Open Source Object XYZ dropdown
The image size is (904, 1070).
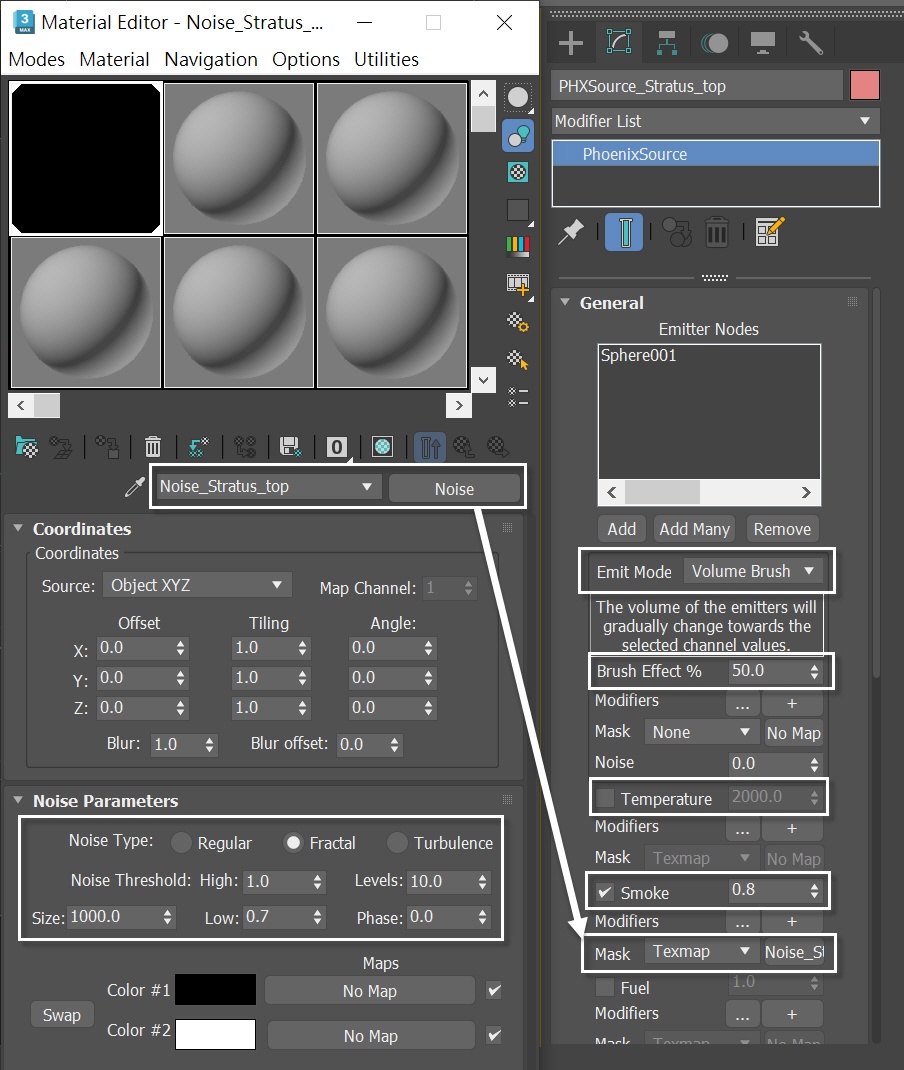[x=197, y=585]
